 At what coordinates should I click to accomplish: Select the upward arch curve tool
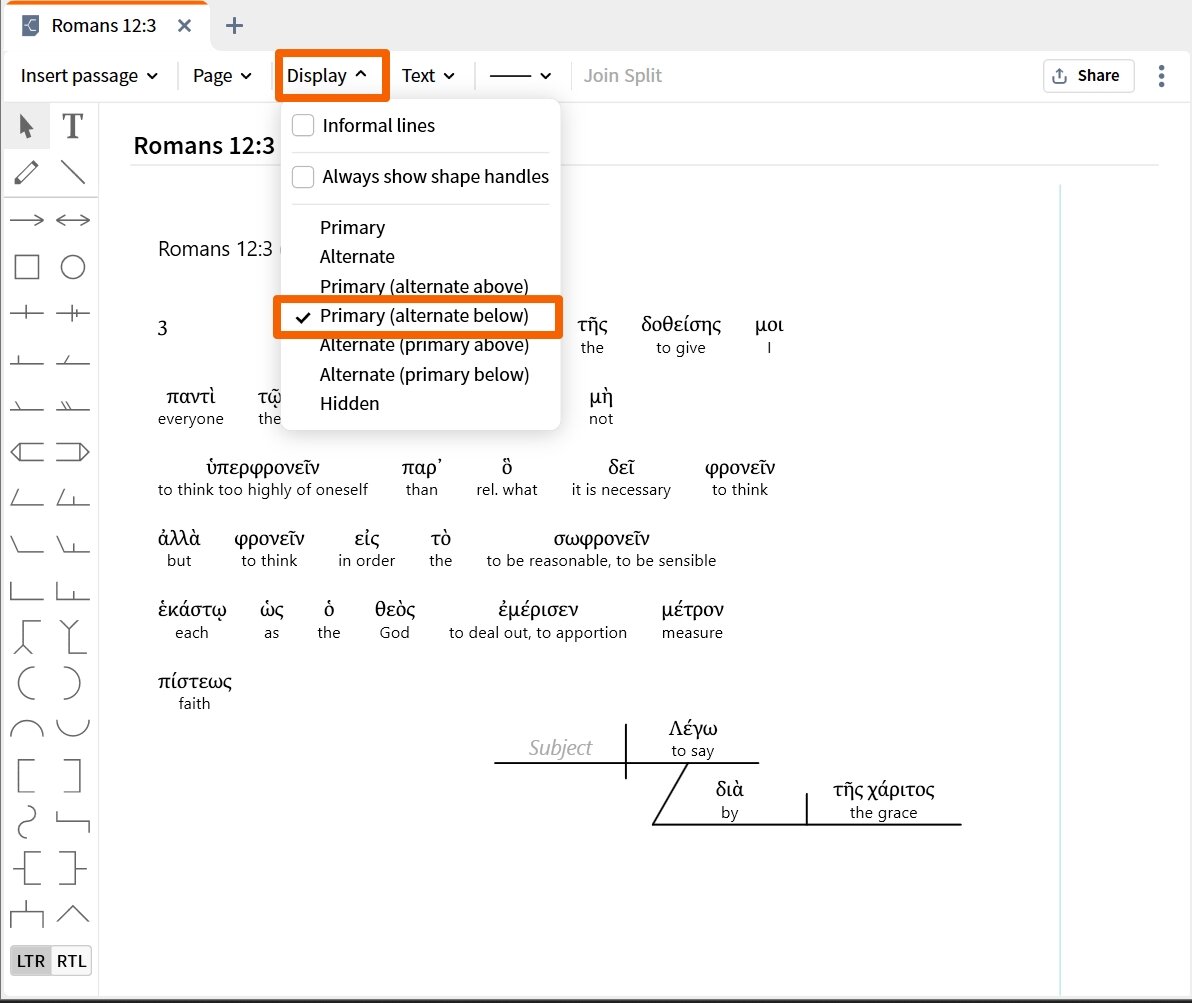(27, 728)
